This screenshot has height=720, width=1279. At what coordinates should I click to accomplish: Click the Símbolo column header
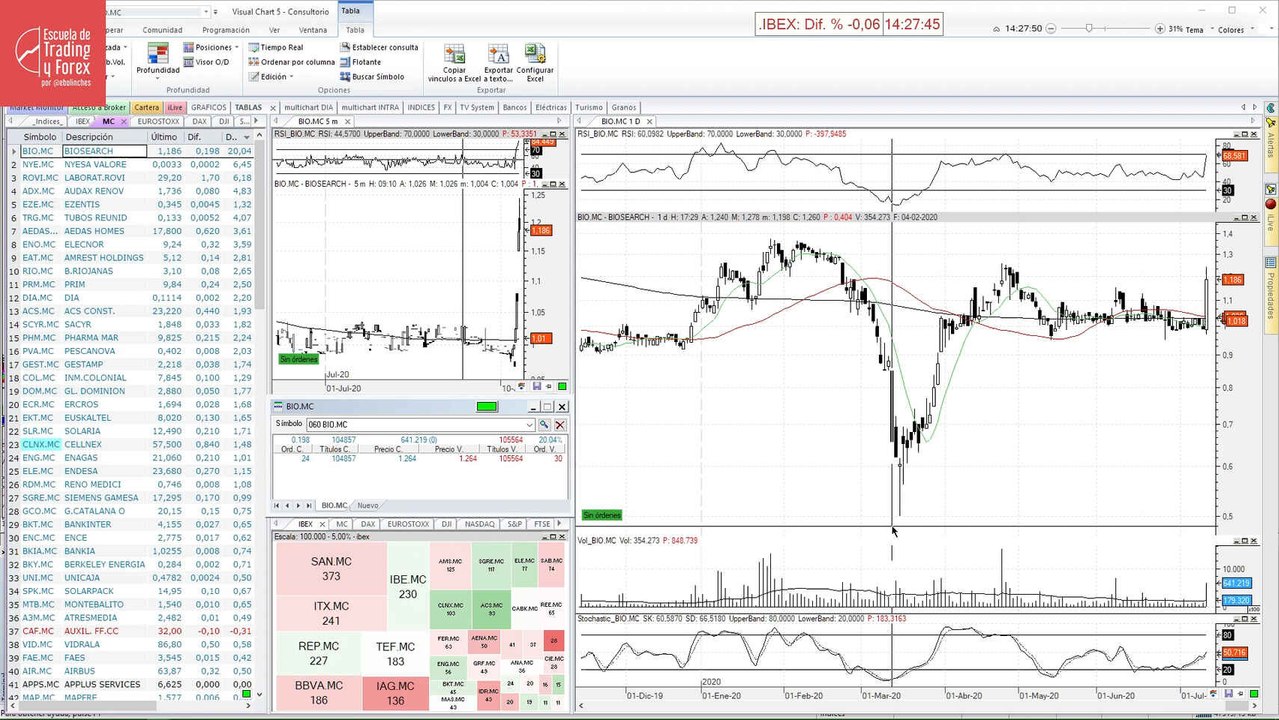40,136
